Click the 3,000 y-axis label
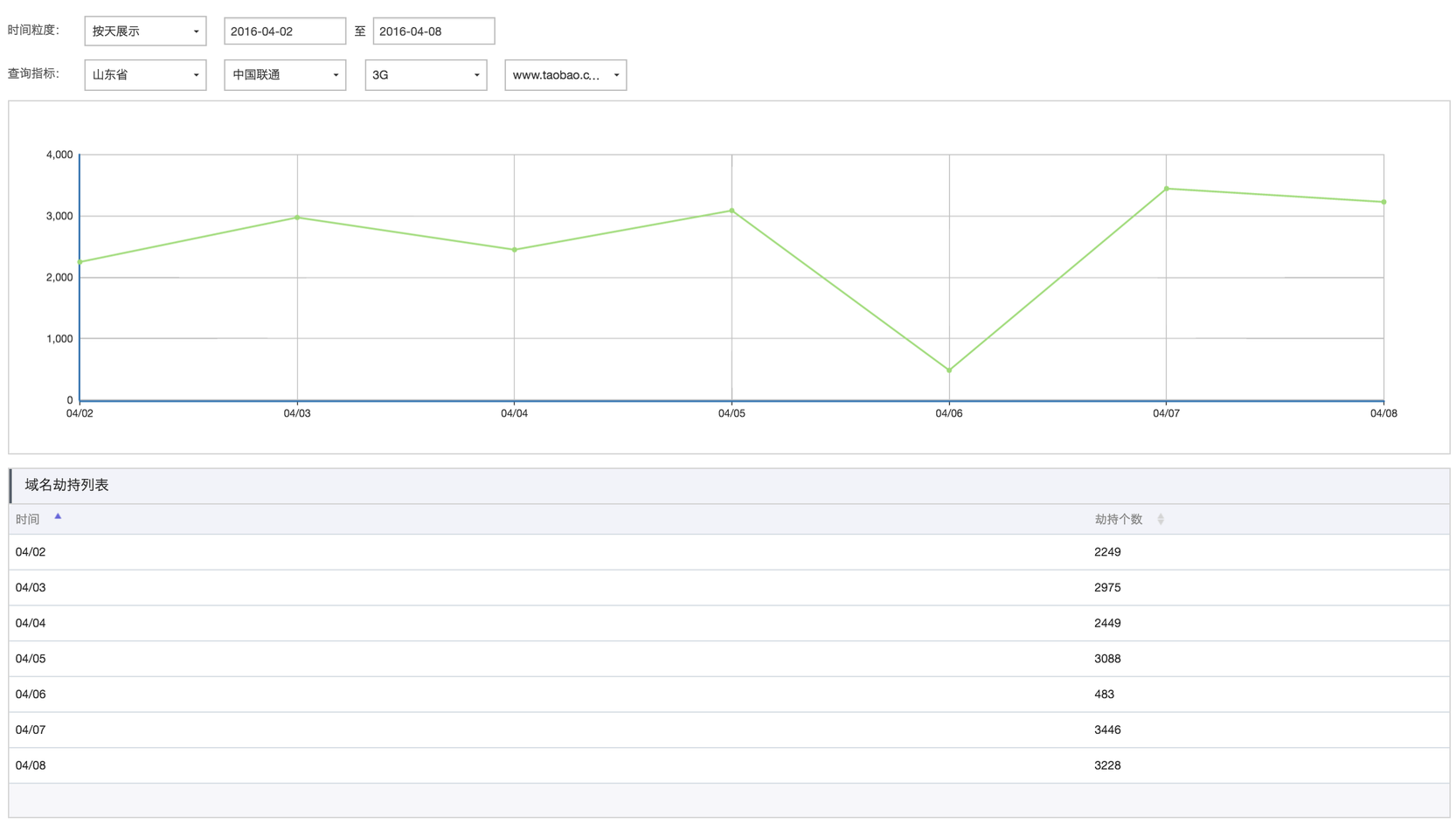1456x830 pixels. 59,216
